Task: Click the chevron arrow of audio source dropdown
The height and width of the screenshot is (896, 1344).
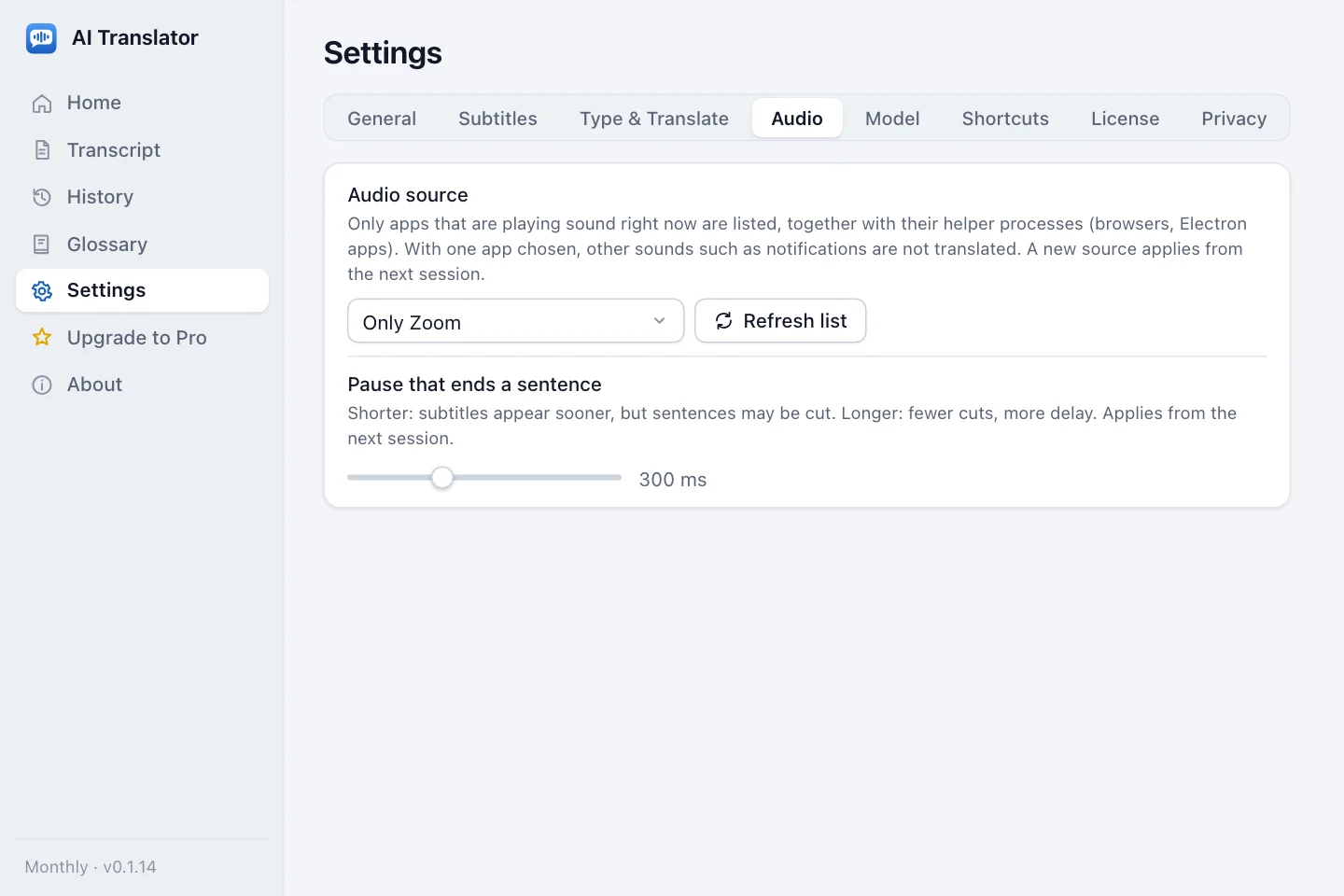Action: [660, 321]
